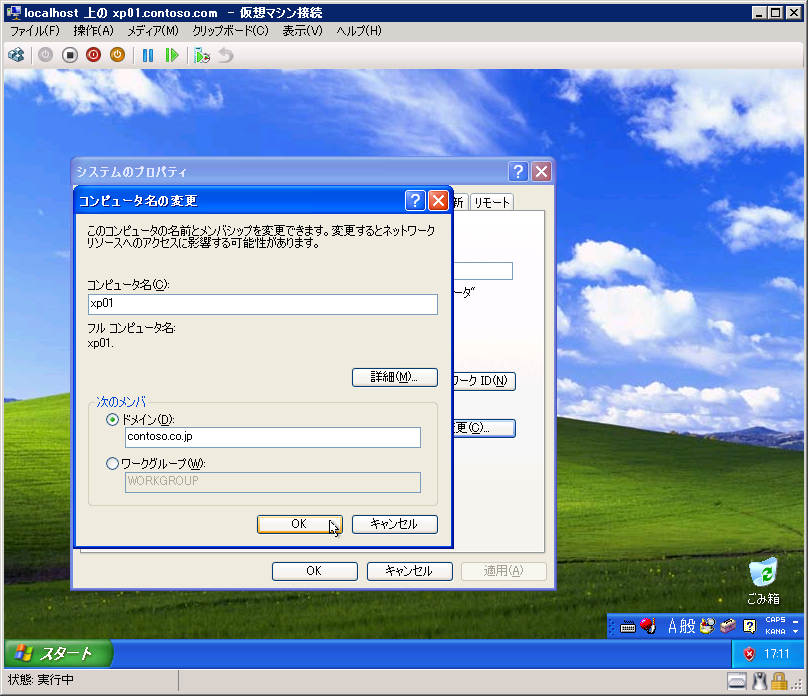808x696 pixels.
Task: Click the language bar help icon
Action: [749, 626]
